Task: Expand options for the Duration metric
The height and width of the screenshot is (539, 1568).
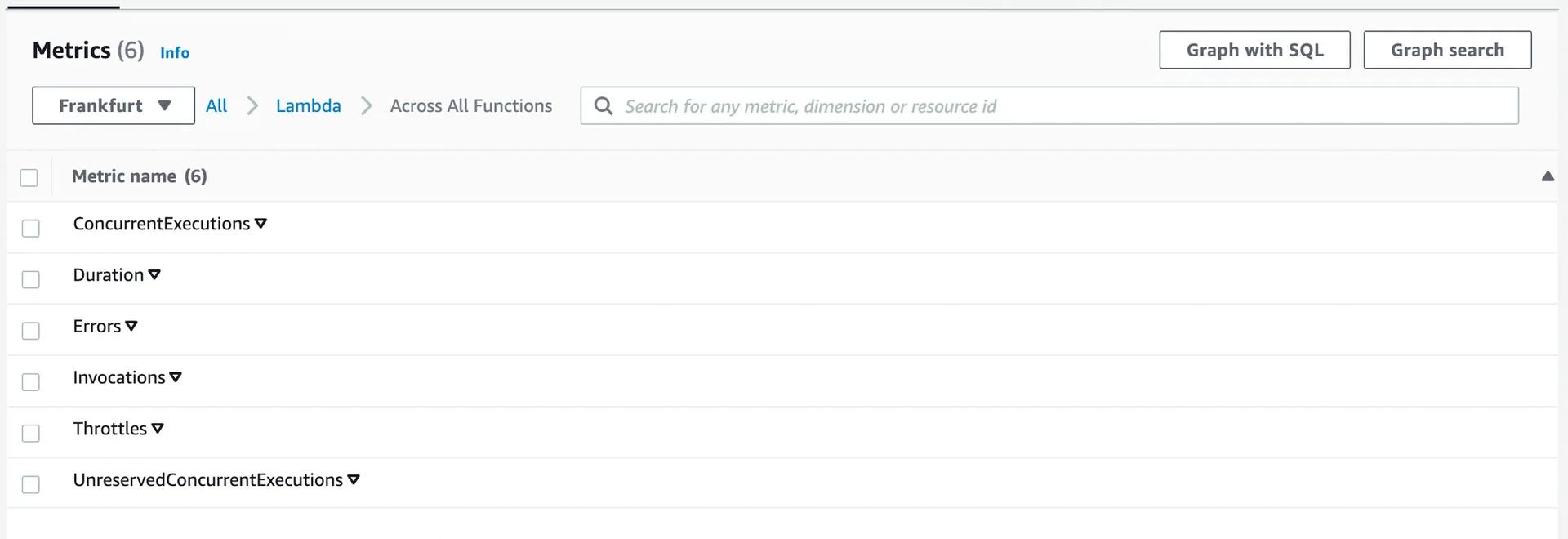Action: coord(155,274)
